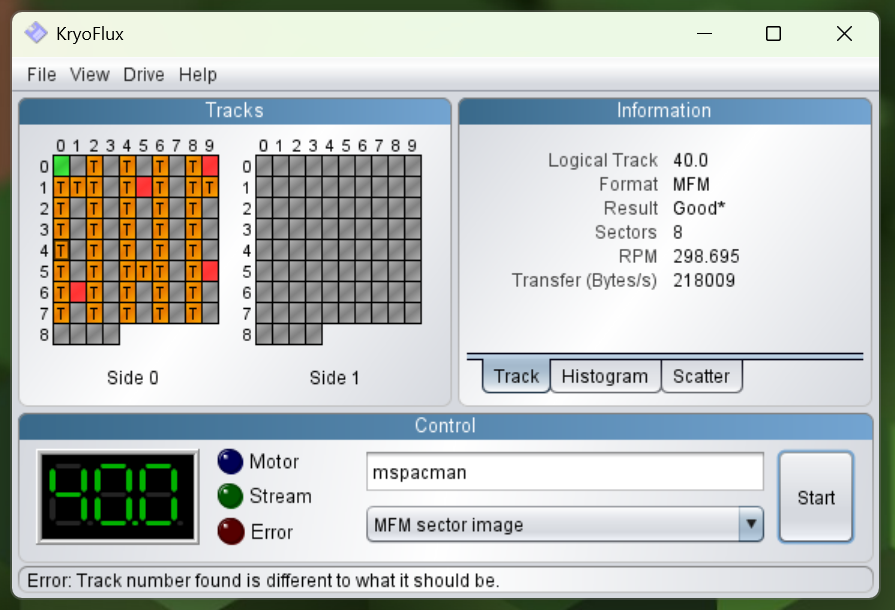Click the green Stream LED indicator
Image resolution: width=895 pixels, height=610 pixels.
231,496
